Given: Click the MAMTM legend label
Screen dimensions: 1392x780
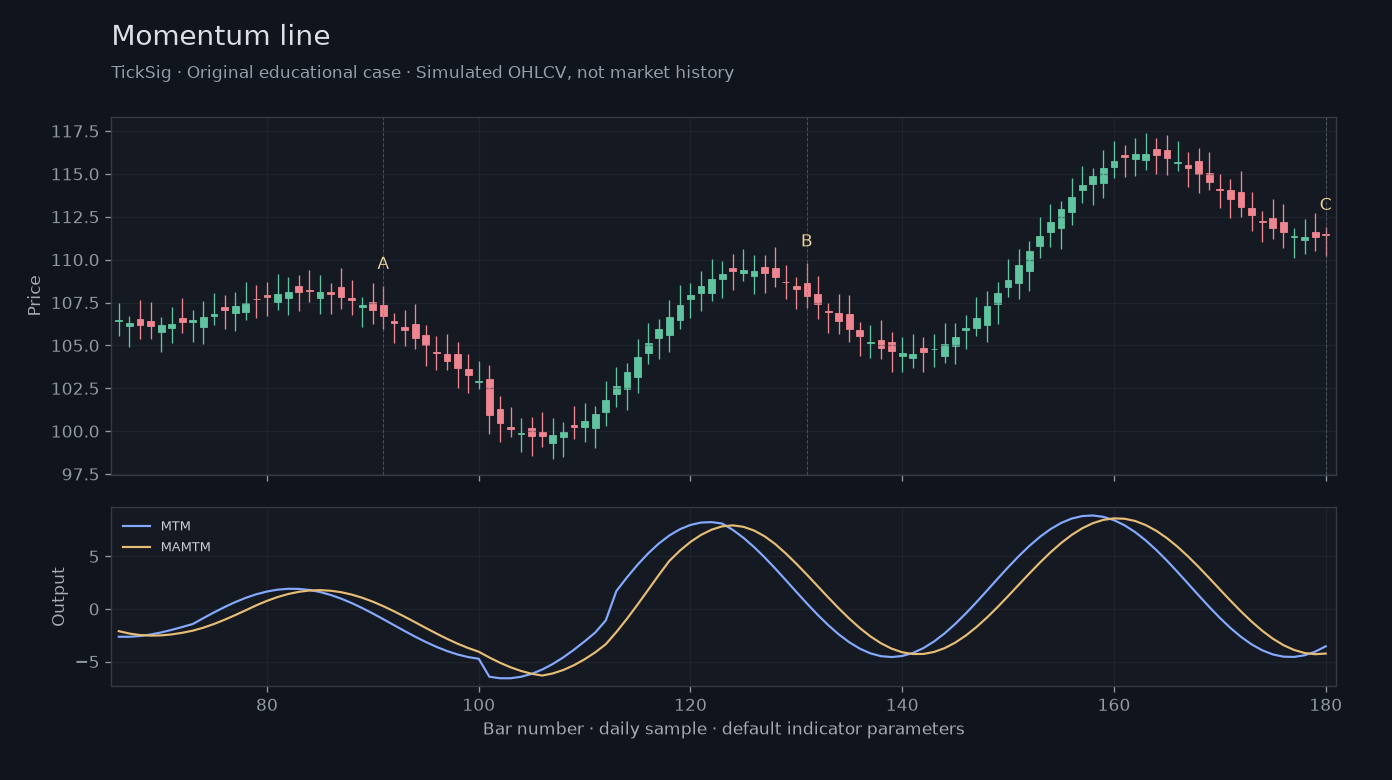Looking at the screenshot, I should [x=186, y=547].
